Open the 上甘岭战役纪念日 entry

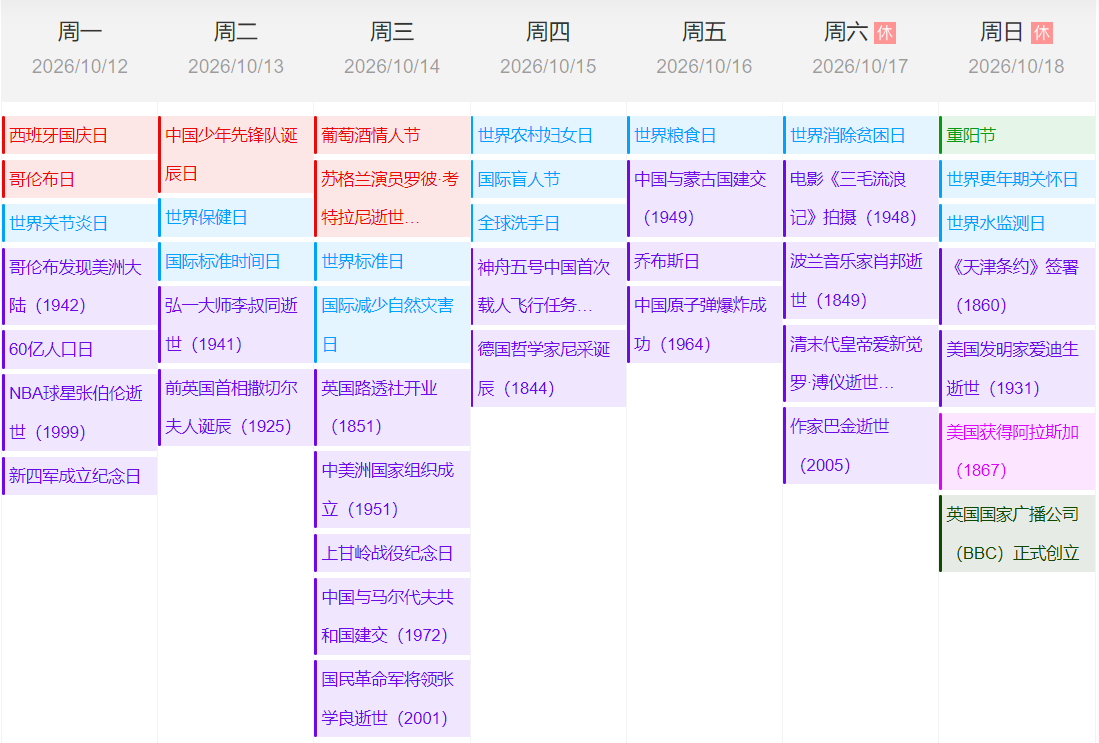click(x=392, y=553)
